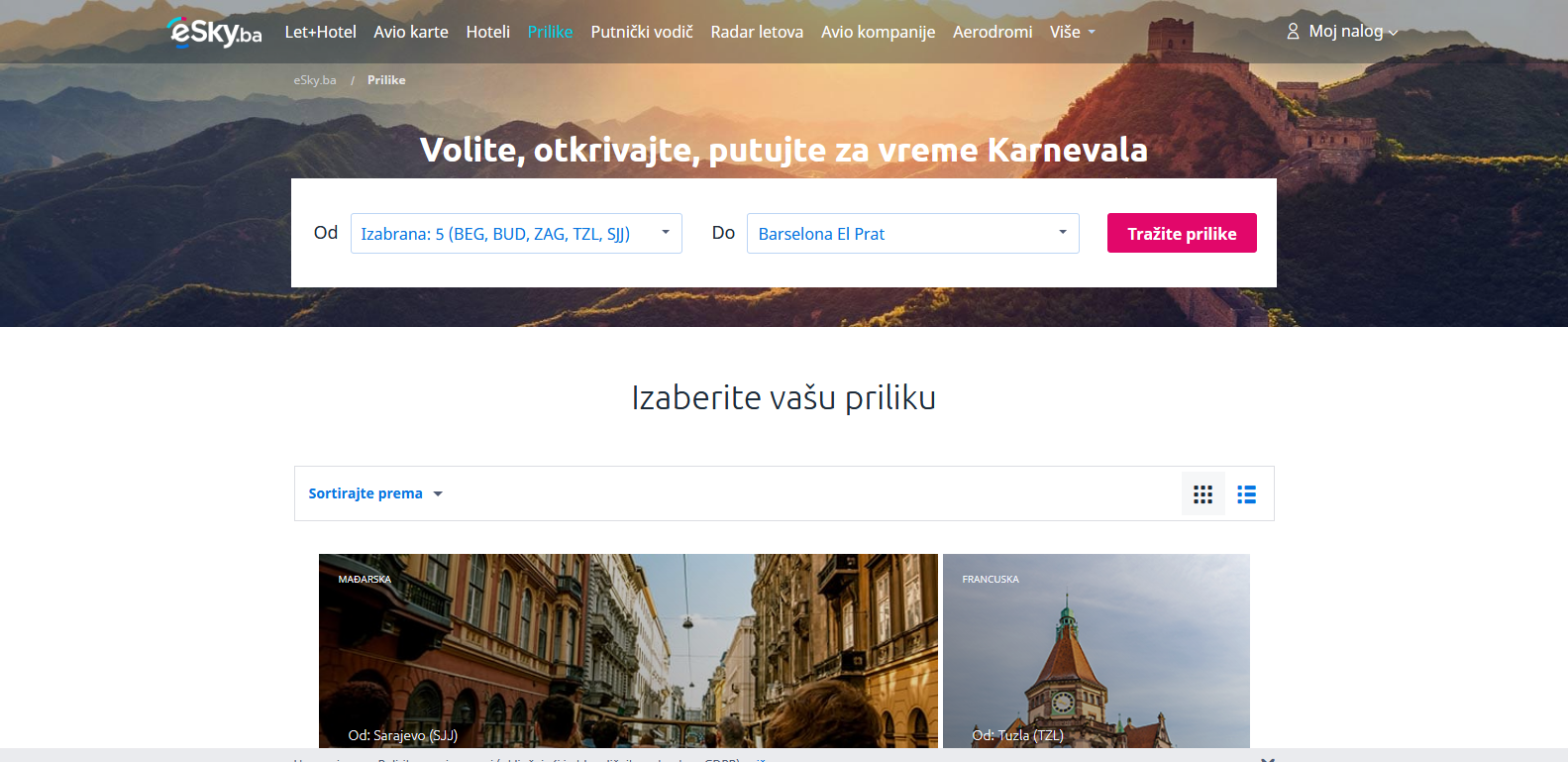Open the Let+Hotel menu item
The width and height of the screenshot is (1568, 762).
[320, 32]
